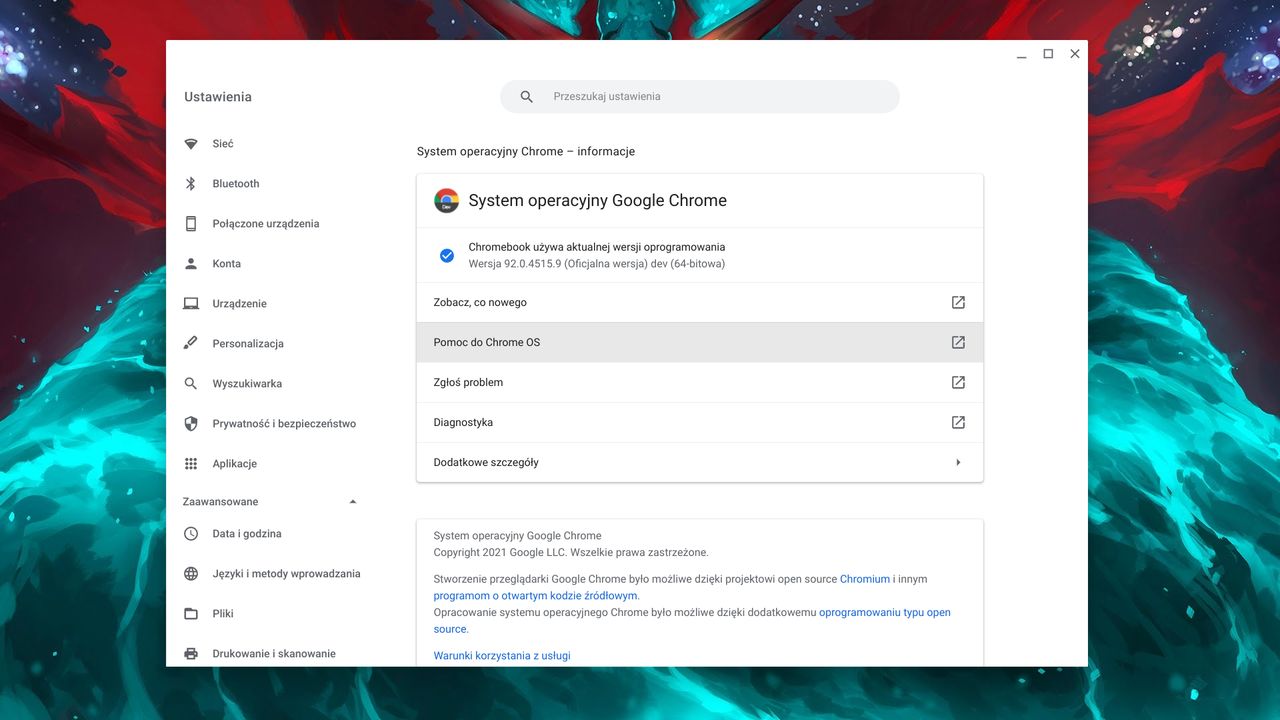Click the globe icon for Języki i metody wprowadzania
Image resolution: width=1280 pixels, height=720 pixels.
click(x=191, y=574)
